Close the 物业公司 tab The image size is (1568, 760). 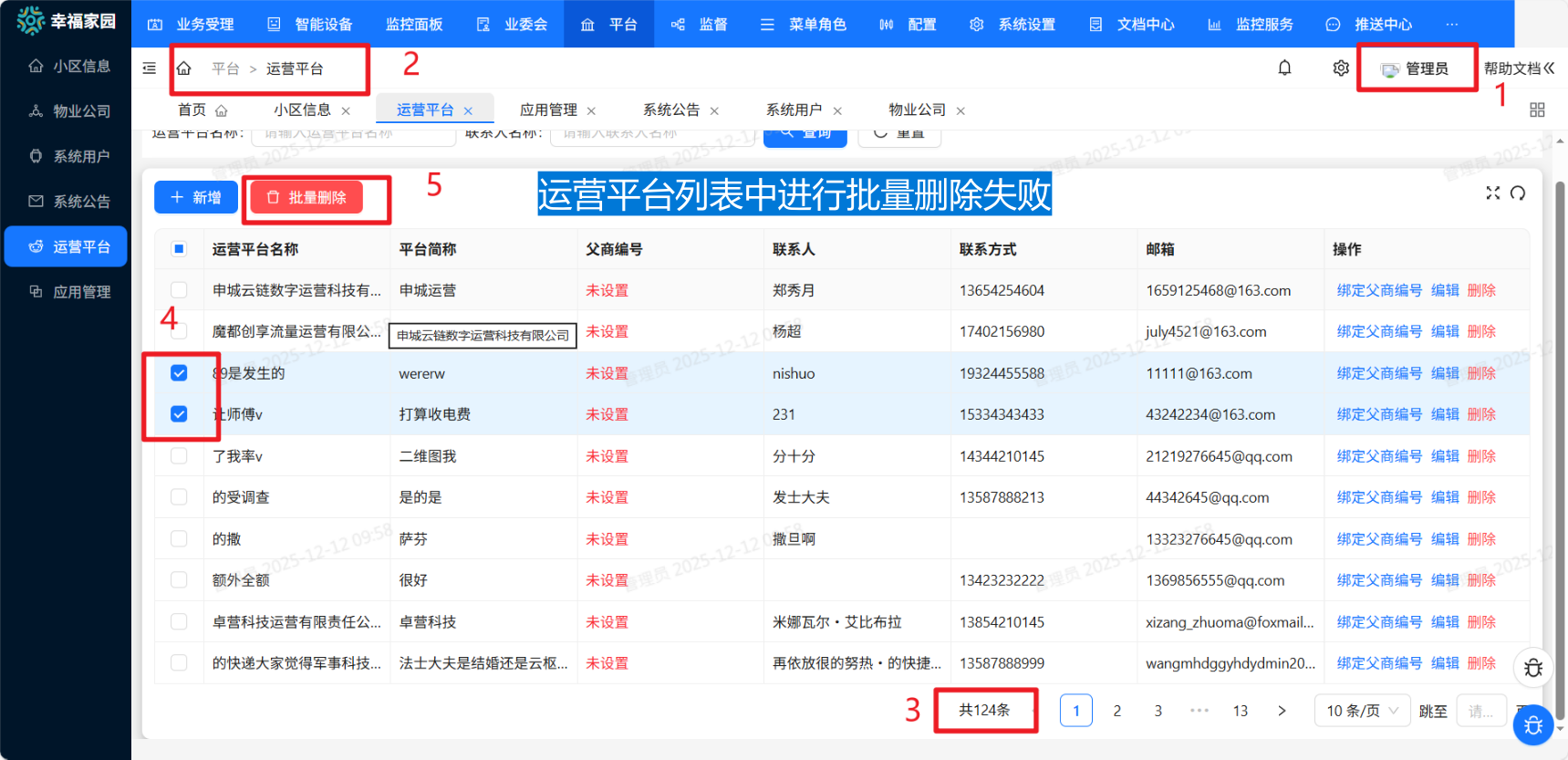tap(961, 111)
